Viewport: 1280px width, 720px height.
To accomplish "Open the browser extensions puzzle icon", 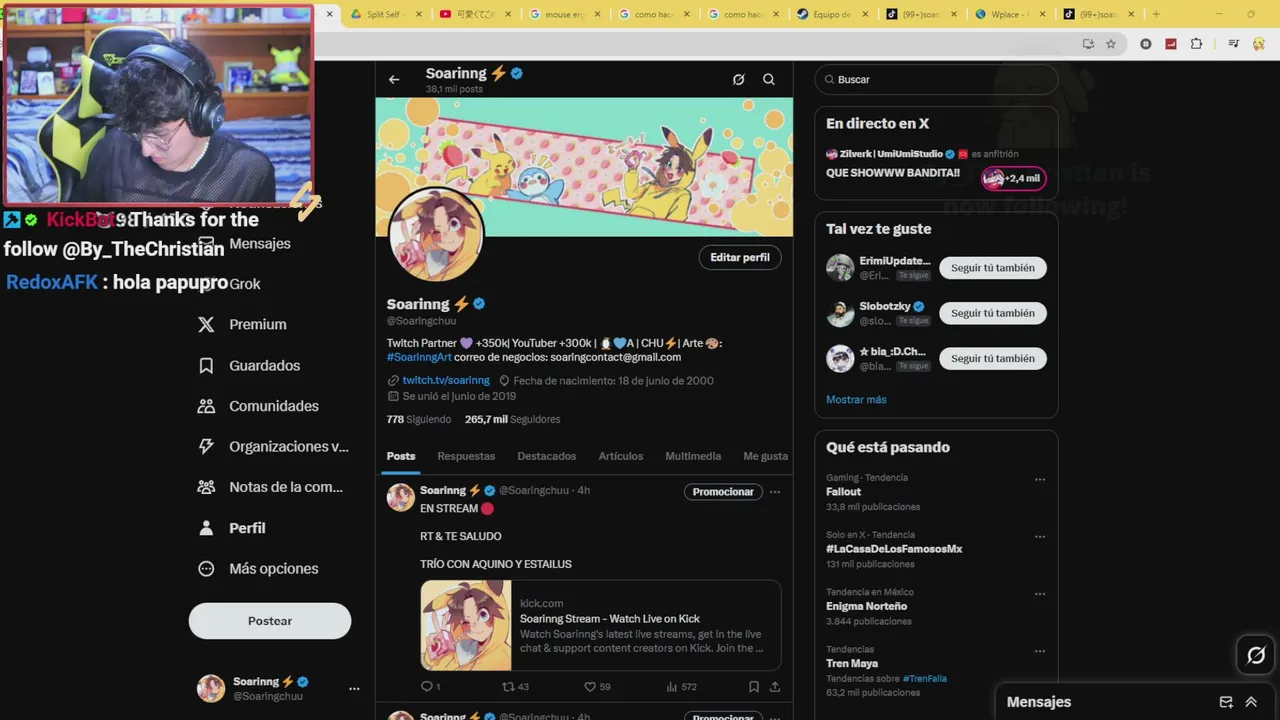I will coord(1196,44).
